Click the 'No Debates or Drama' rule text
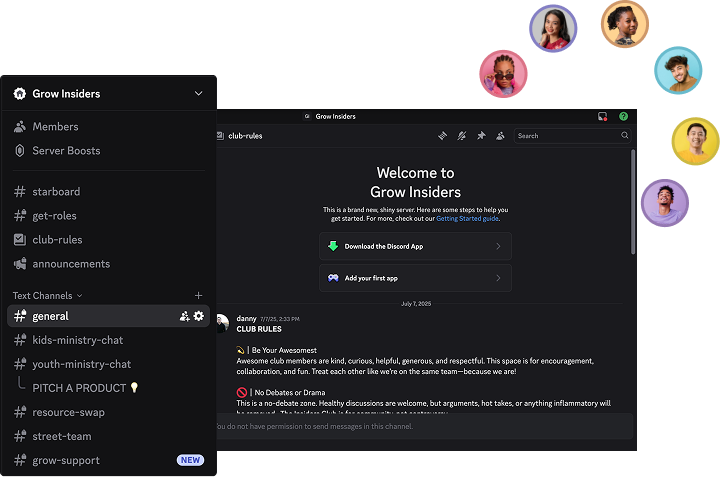The height and width of the screenshot is (477, 720). tap(290, 393)
